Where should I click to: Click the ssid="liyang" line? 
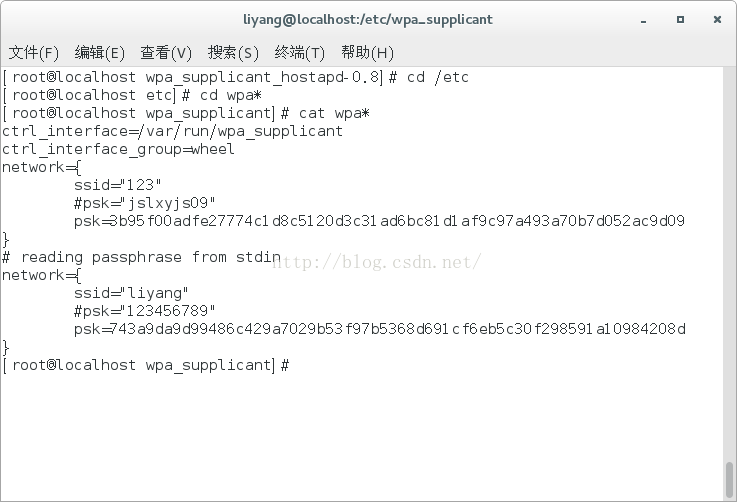click(x=130, y=293)
